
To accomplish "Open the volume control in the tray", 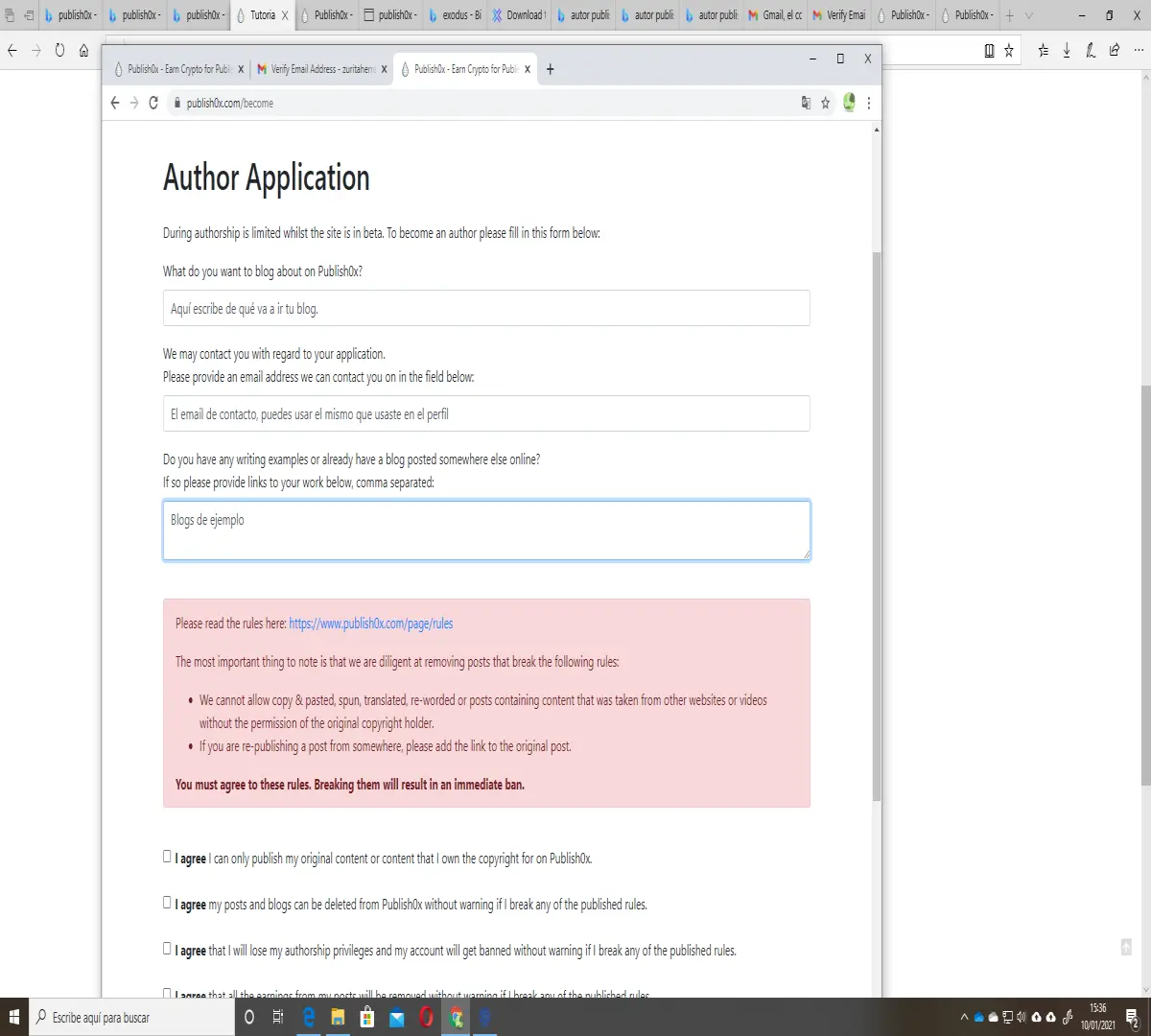I will pos(1021,1018).
